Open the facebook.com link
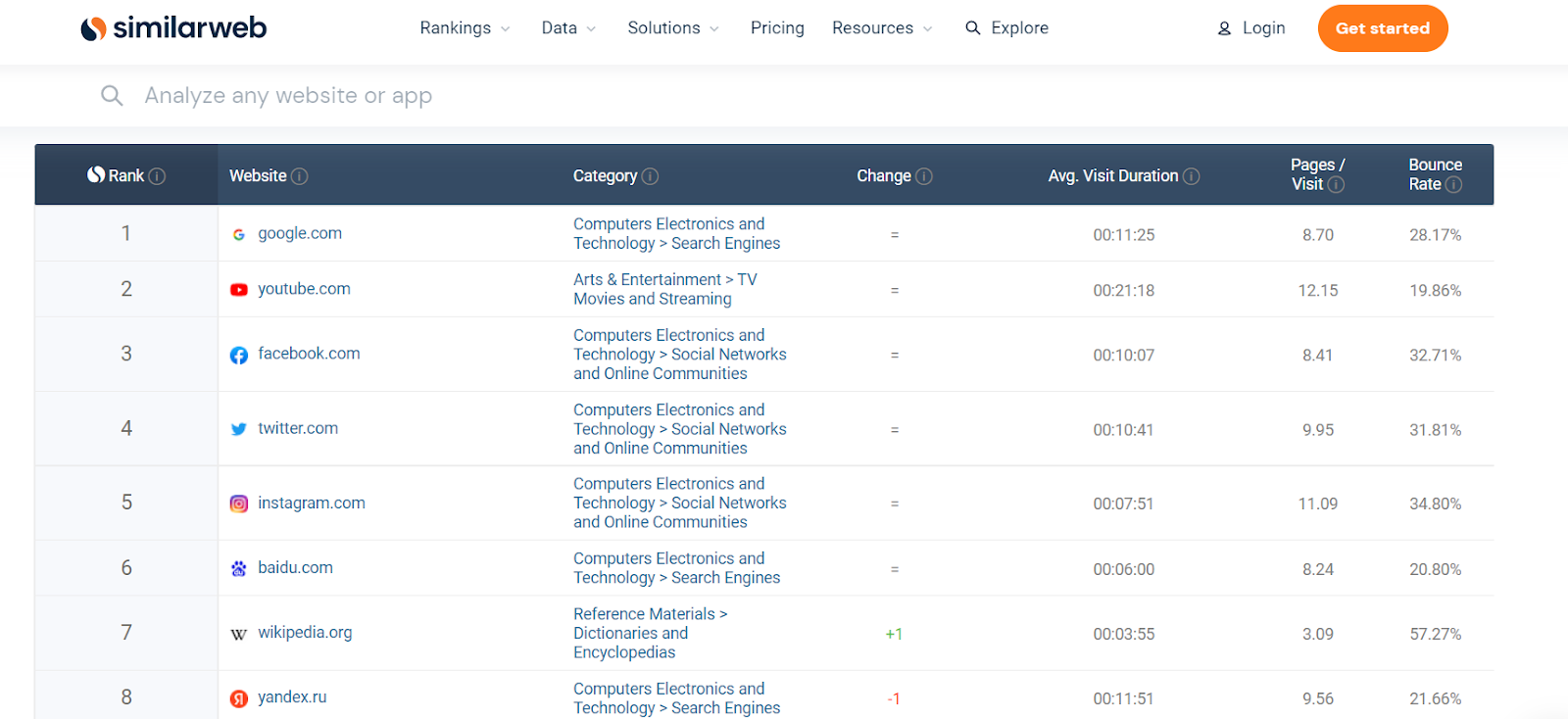 click(309, 354)
